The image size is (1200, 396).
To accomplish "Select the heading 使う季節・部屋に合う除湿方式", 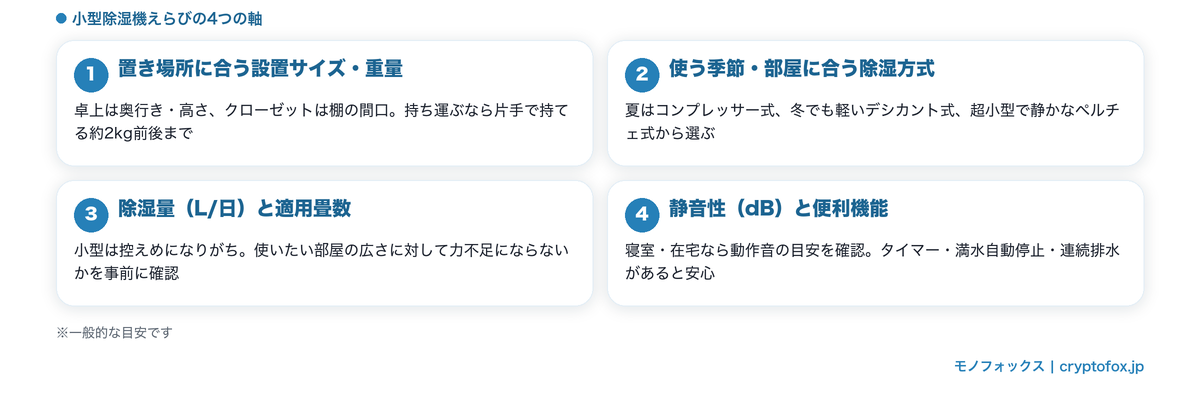I will (x=802, y=70).
